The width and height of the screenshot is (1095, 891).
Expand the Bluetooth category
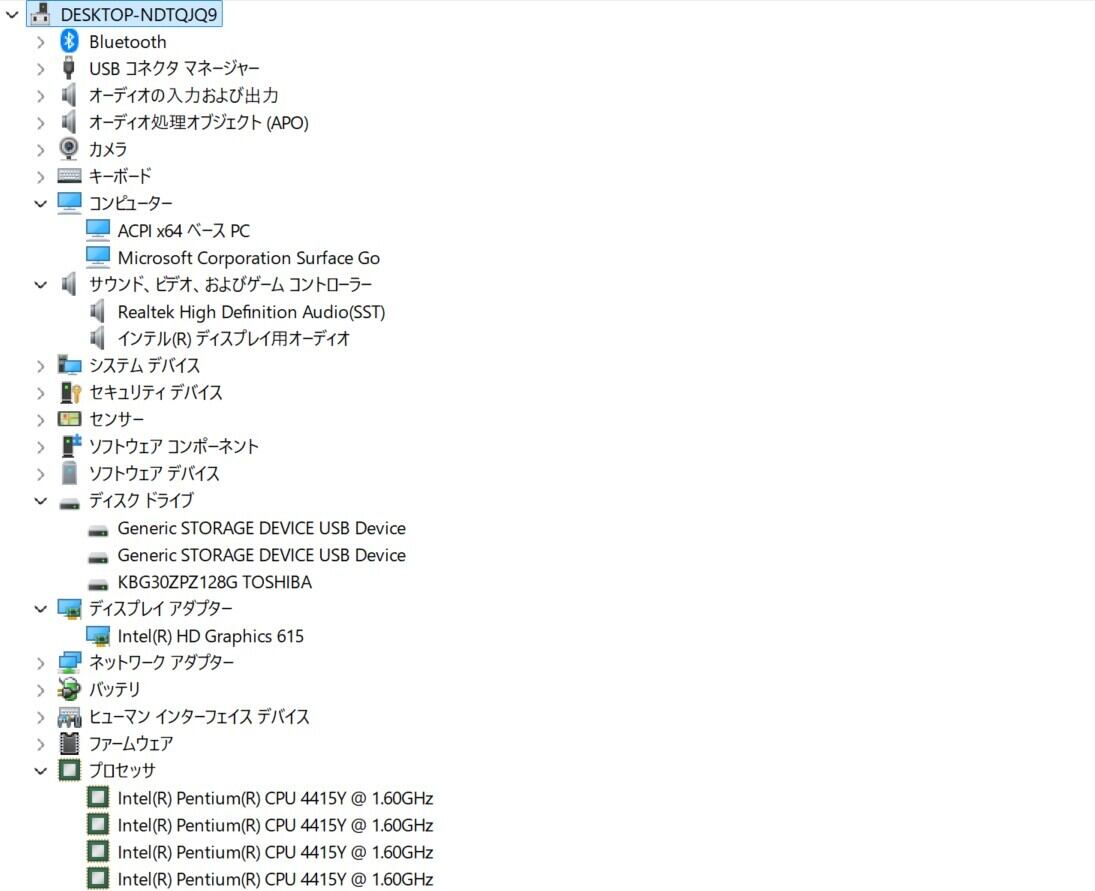coord(41,42)
